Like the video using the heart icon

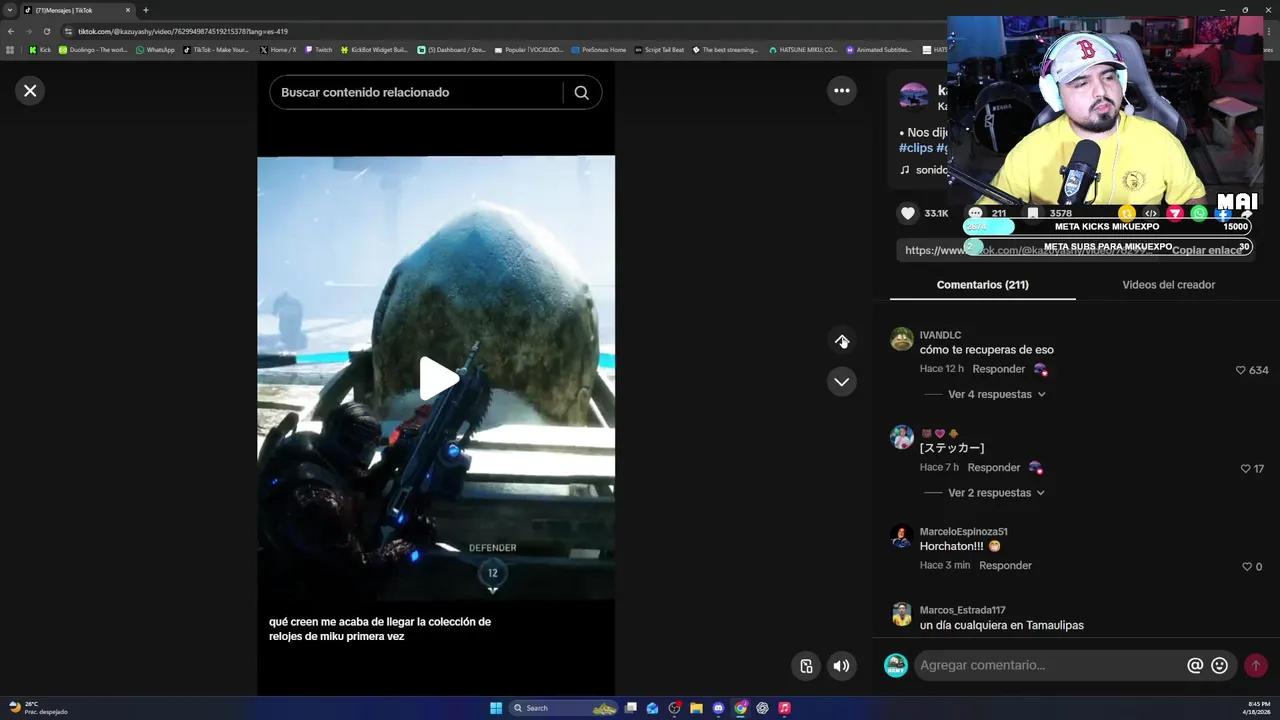point(908,213)
